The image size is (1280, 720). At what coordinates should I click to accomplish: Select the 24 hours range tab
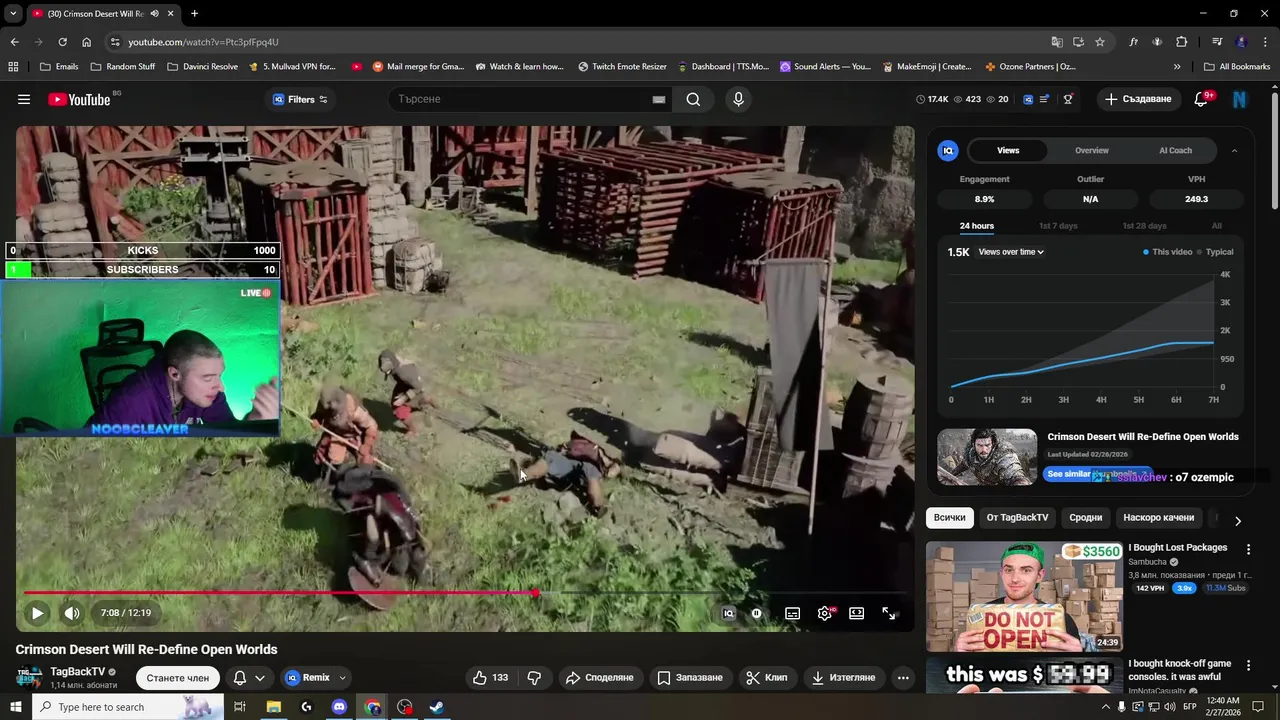pos(977,226)
